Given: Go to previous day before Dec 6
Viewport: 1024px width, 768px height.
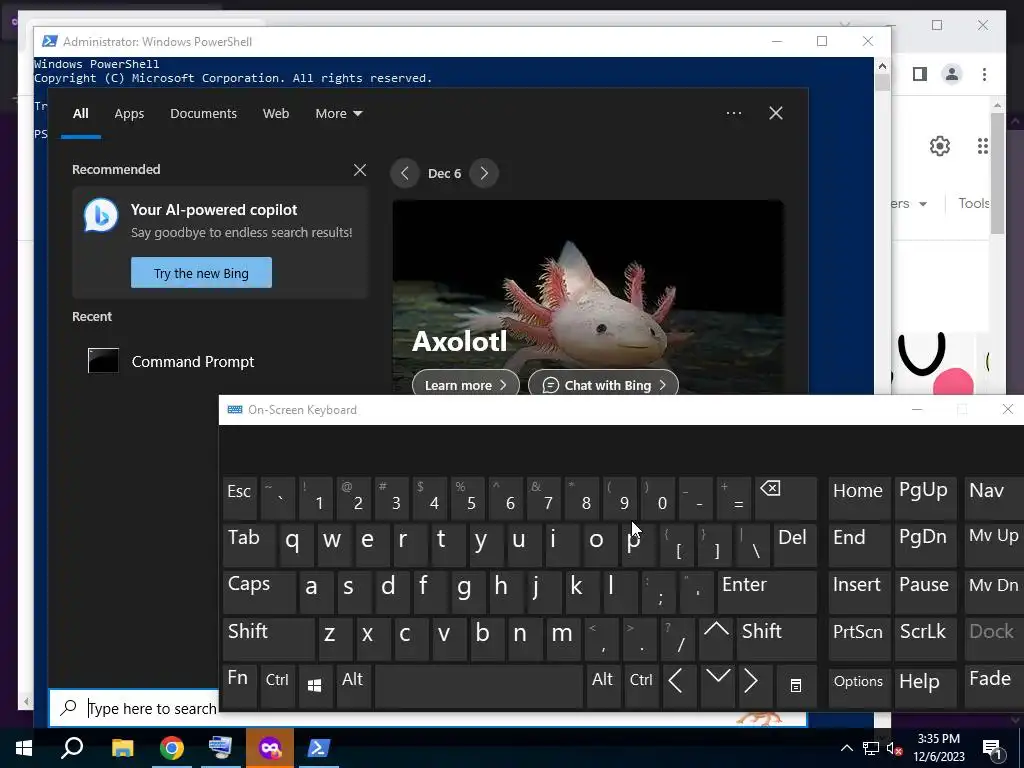Looking at the screenshot, I should pyautogui.click(x=405, y=174).
